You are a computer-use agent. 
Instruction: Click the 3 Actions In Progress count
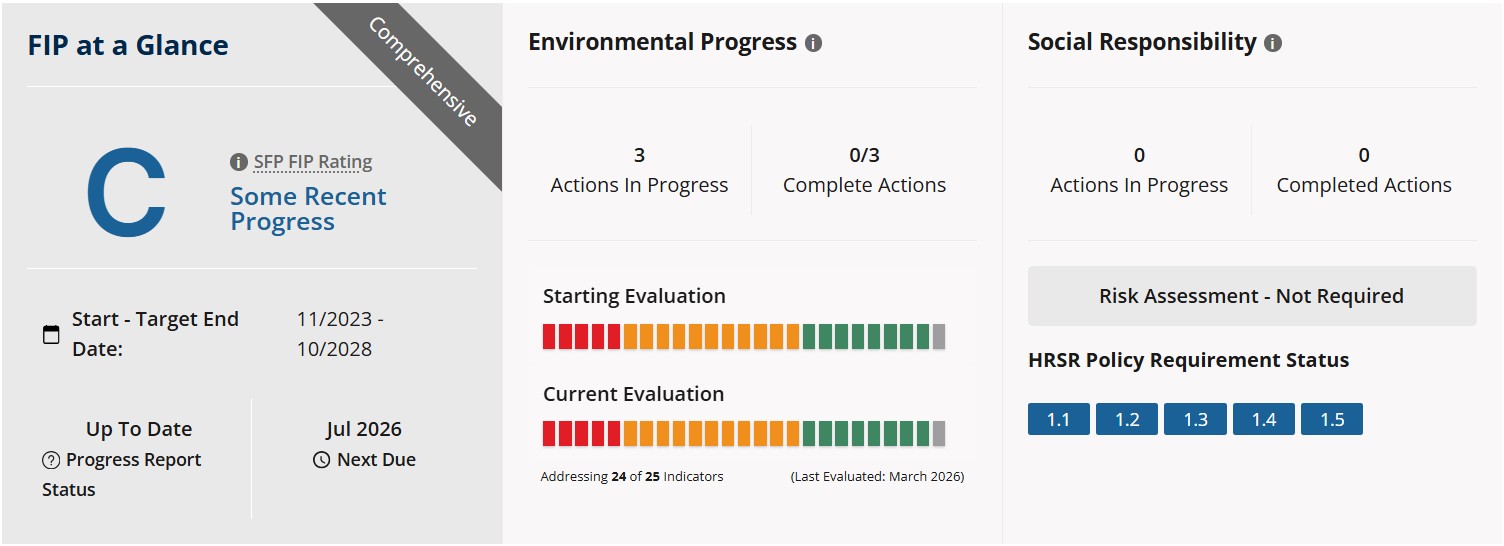pyautogui.click(x=639, y=156)
